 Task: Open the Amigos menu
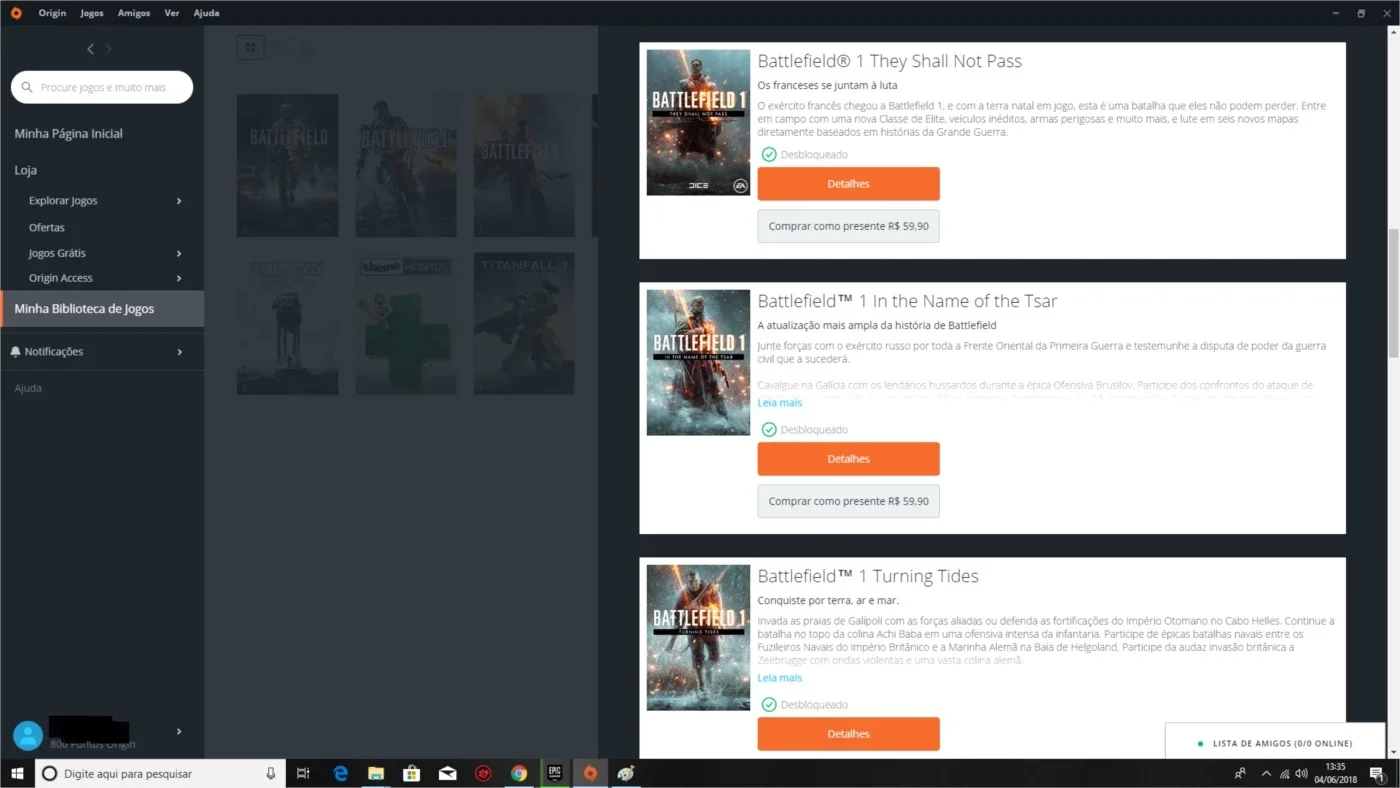click(x=134, y=13)
